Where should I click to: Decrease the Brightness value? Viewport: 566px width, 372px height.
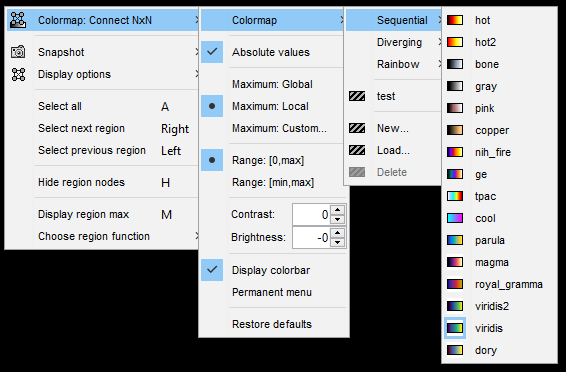click(x=338, y=242)
